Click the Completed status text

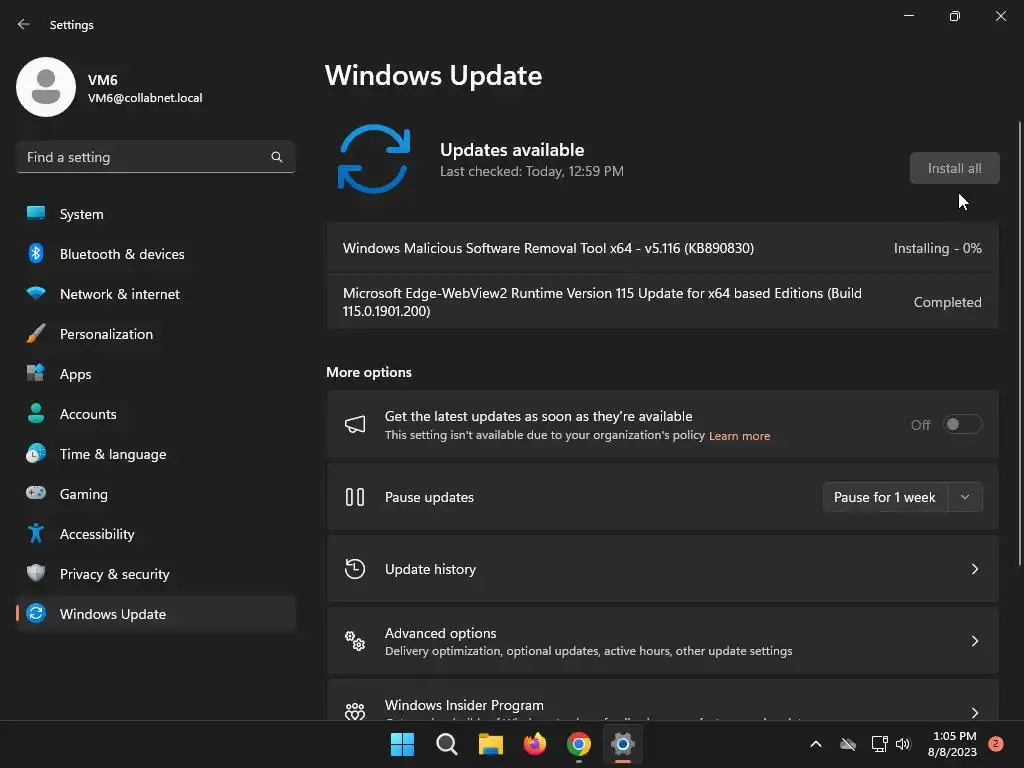click(947, 302)
